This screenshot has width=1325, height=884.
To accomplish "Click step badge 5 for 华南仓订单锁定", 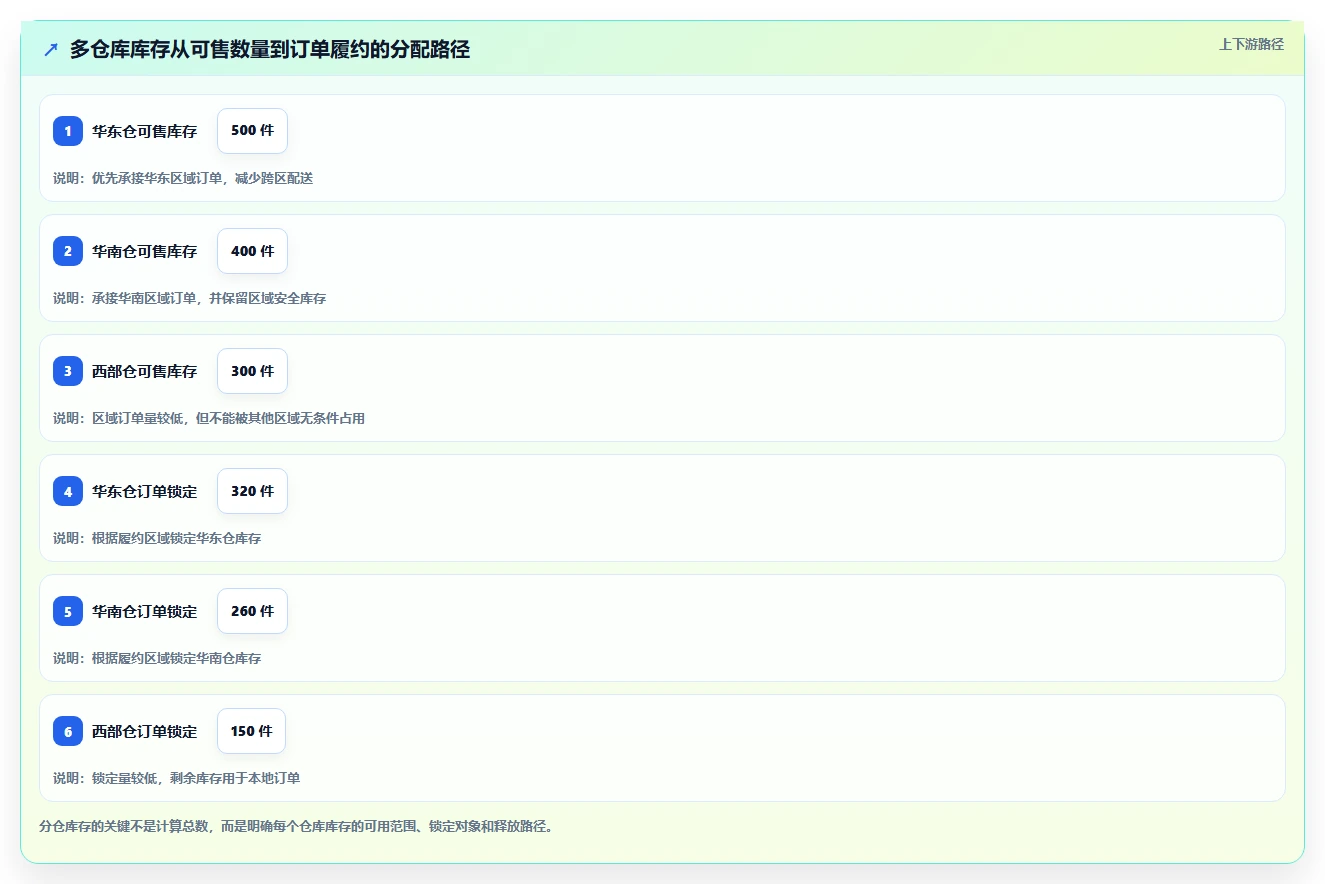I will click(68, 611).
